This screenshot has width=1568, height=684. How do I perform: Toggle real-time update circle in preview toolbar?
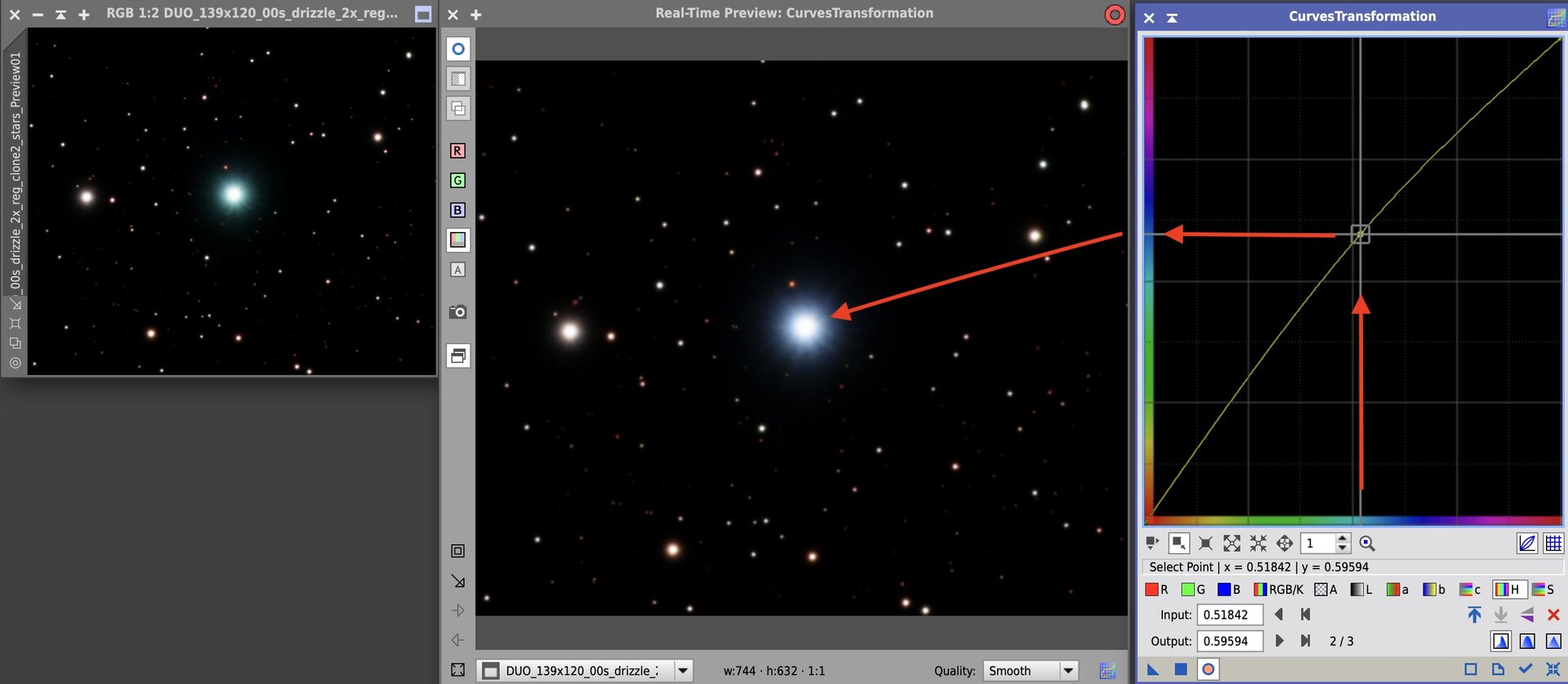[458, 49]
